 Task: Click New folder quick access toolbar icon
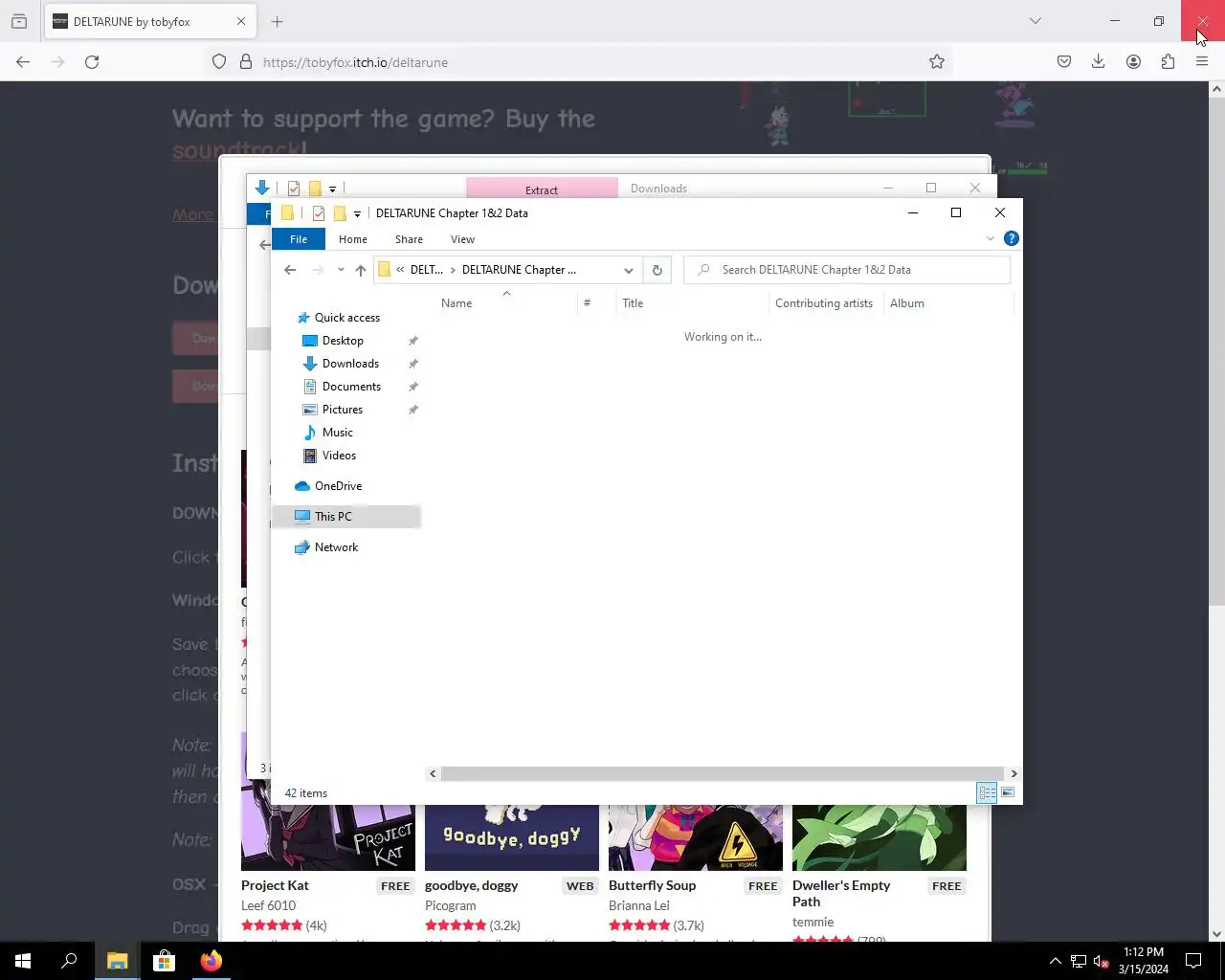click(340, 213)
